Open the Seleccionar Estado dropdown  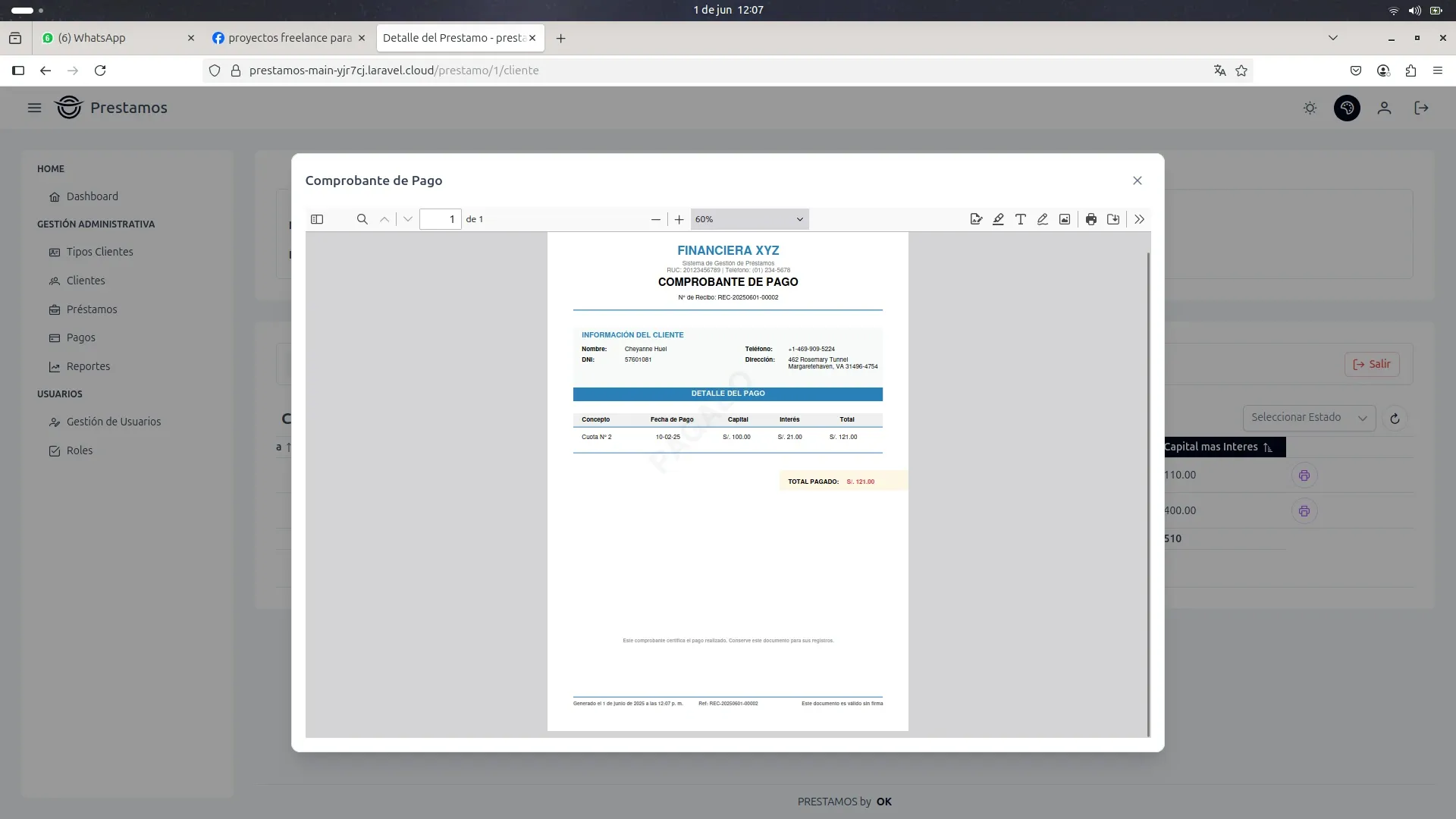(x=1308, y=418)
